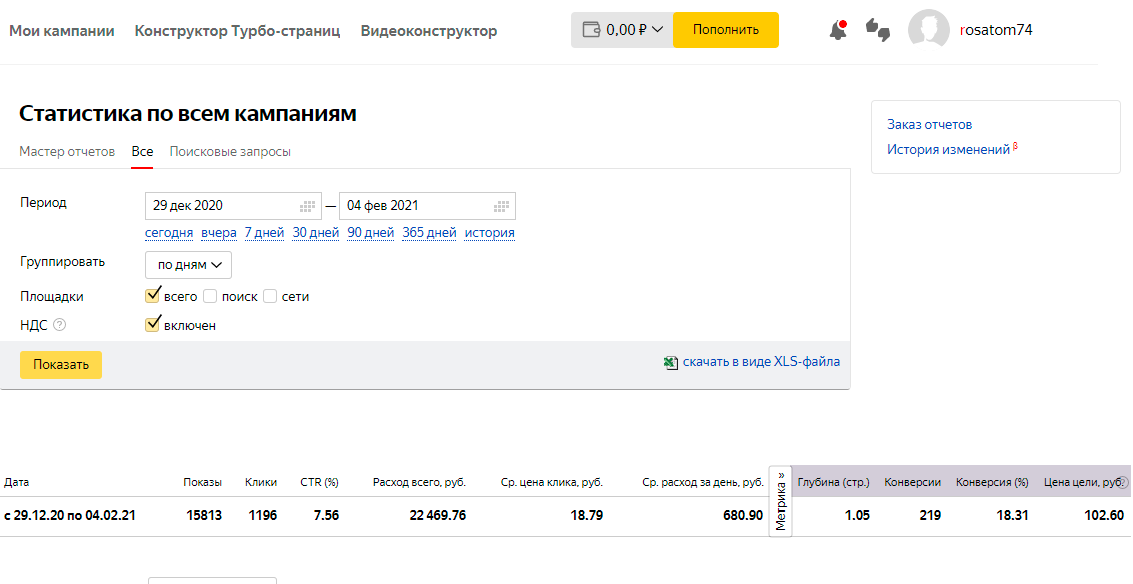Click the NDS help question mark icon
This screenshot has height=584, width=1133.
[x=60, y=325]
